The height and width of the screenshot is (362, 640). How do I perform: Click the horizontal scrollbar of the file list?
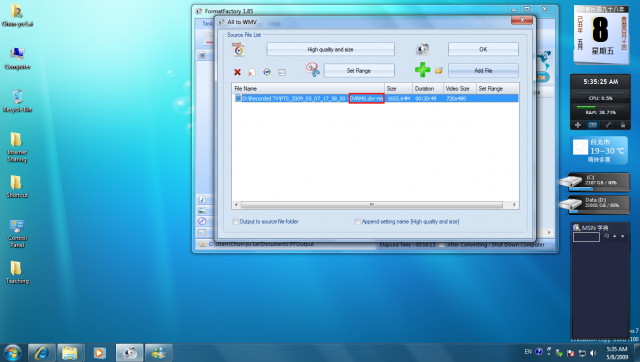point(371,204)
